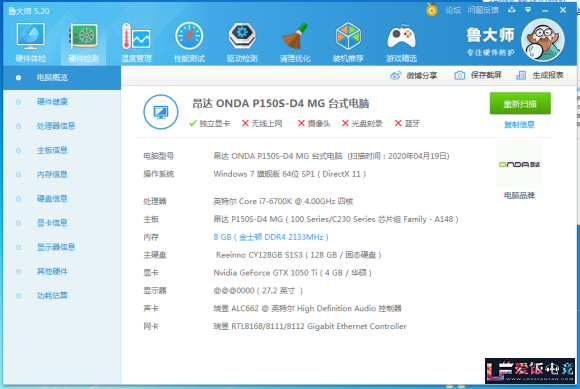Click the round computer monitor icon

coord(161,112)
